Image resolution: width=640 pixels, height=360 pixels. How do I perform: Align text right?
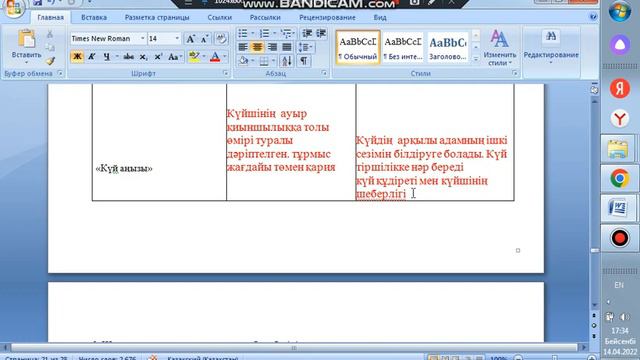[x=272, y=47]
